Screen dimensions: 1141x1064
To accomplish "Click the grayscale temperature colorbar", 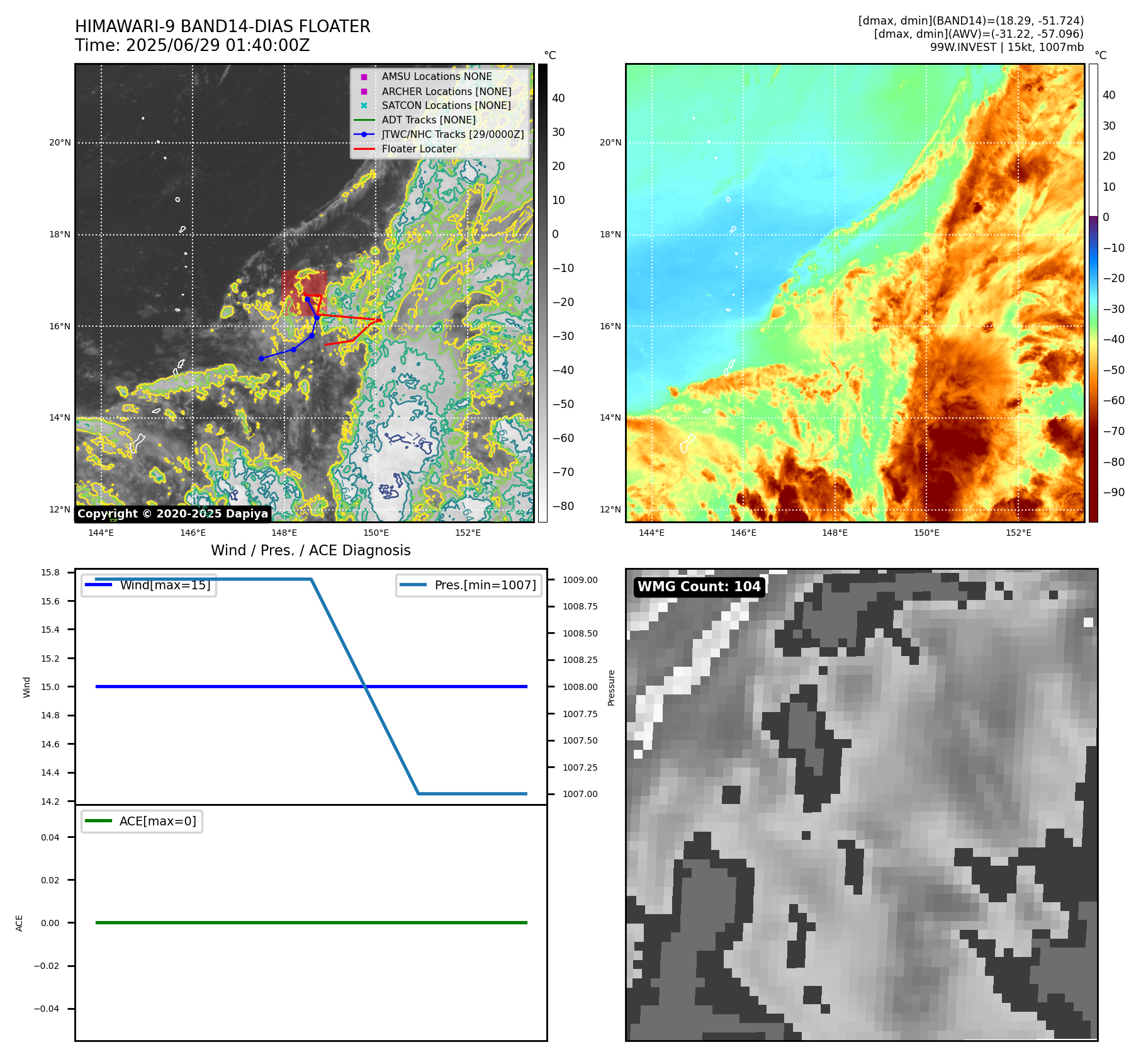I will (542, 293).
